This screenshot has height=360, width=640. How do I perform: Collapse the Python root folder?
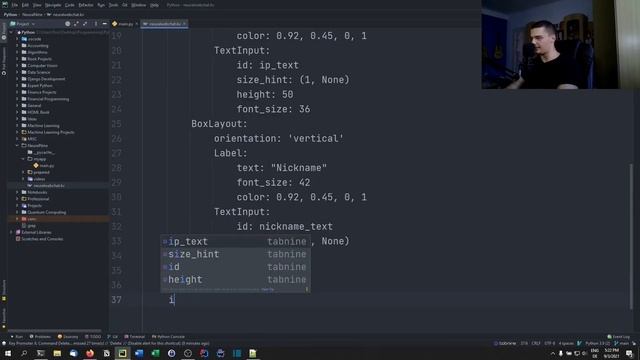[12, 32]
